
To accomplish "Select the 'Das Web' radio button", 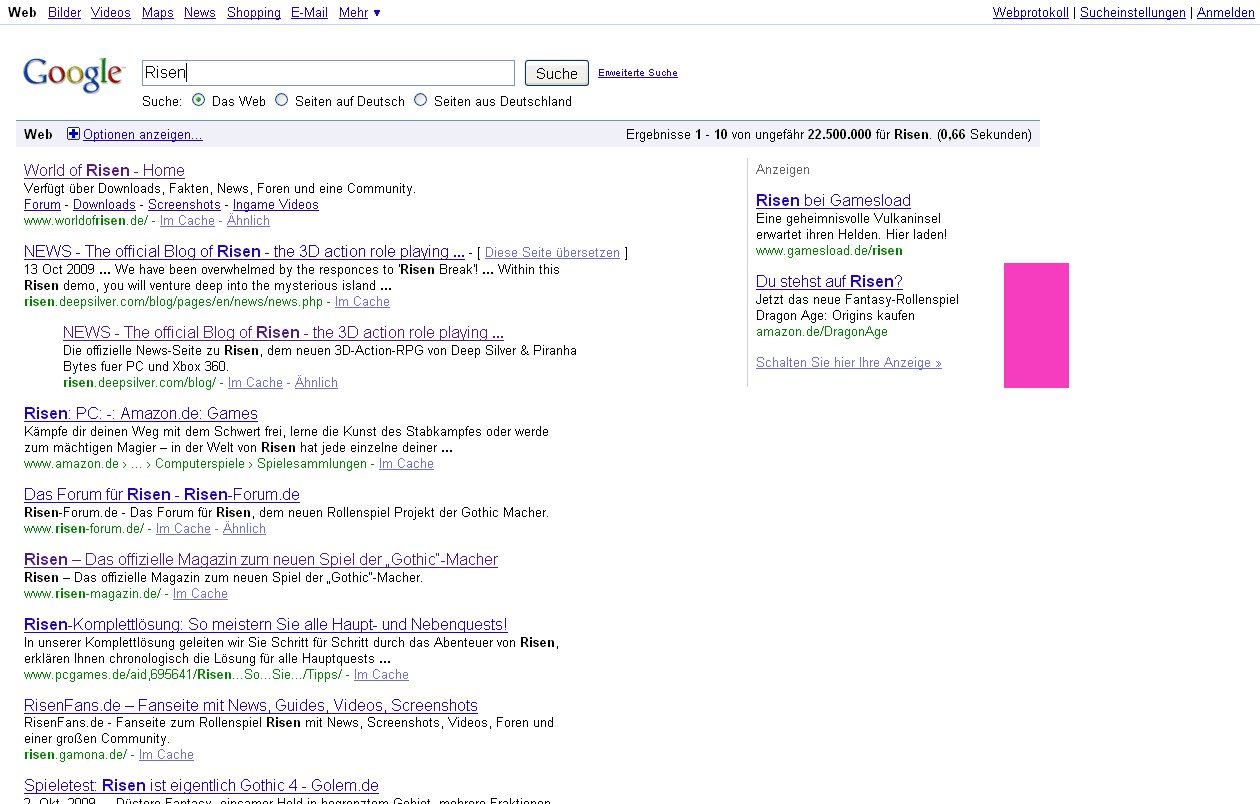I will click(x=198, y=100).
